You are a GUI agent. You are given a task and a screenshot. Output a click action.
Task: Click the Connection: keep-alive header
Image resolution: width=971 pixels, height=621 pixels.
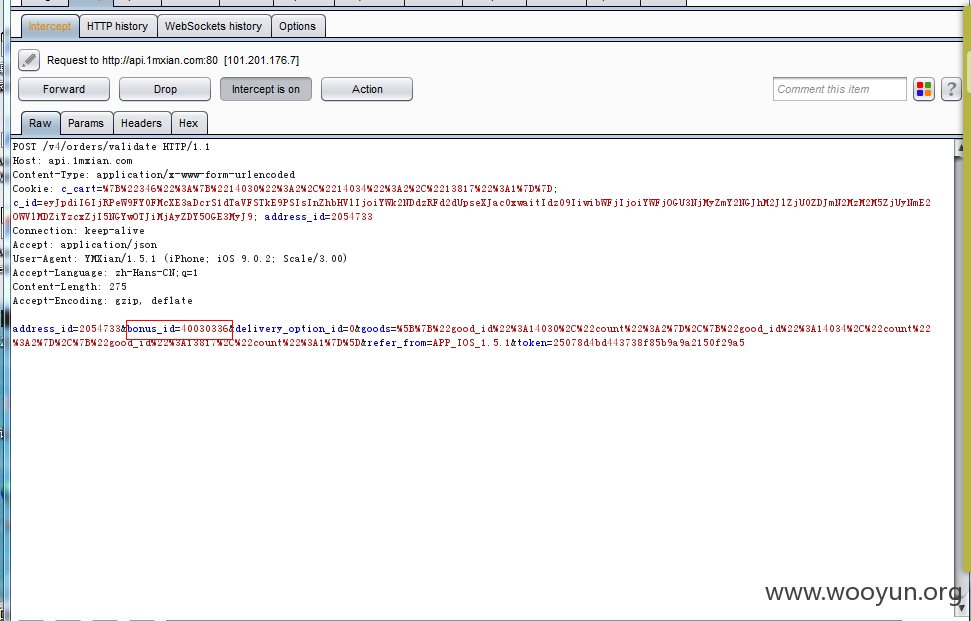[x=79, y=230]
